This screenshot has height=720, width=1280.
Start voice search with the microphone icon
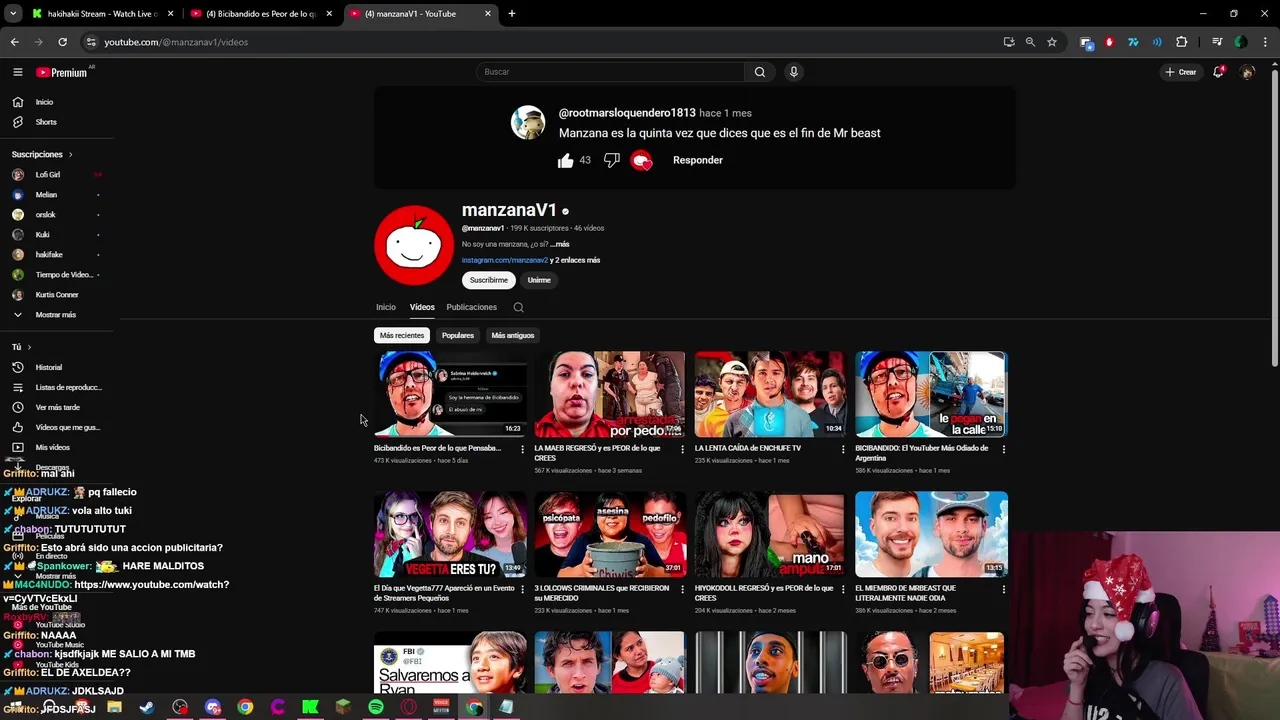click(793, 72)
